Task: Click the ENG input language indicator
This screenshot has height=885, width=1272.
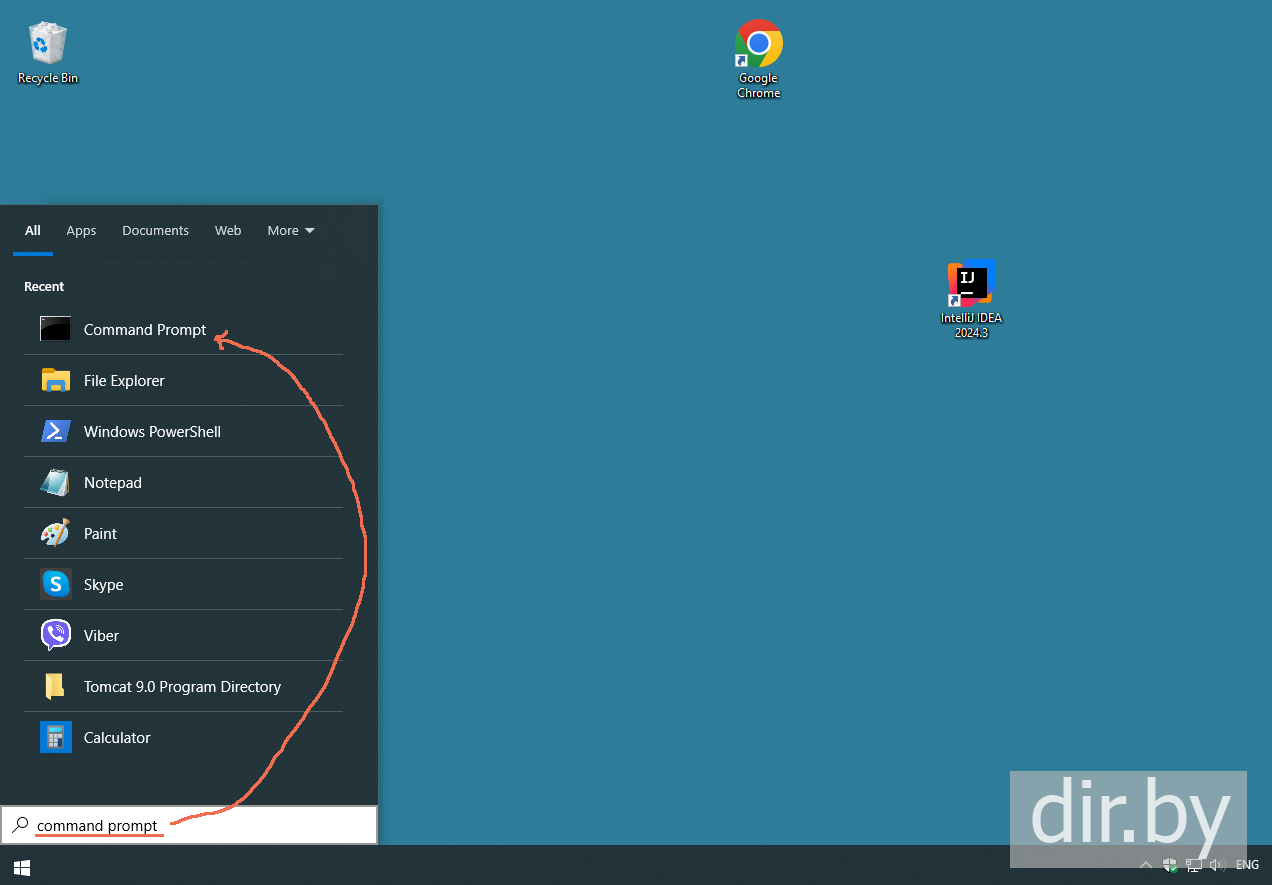Action: pyautogui.click(x=1247, y=865)
